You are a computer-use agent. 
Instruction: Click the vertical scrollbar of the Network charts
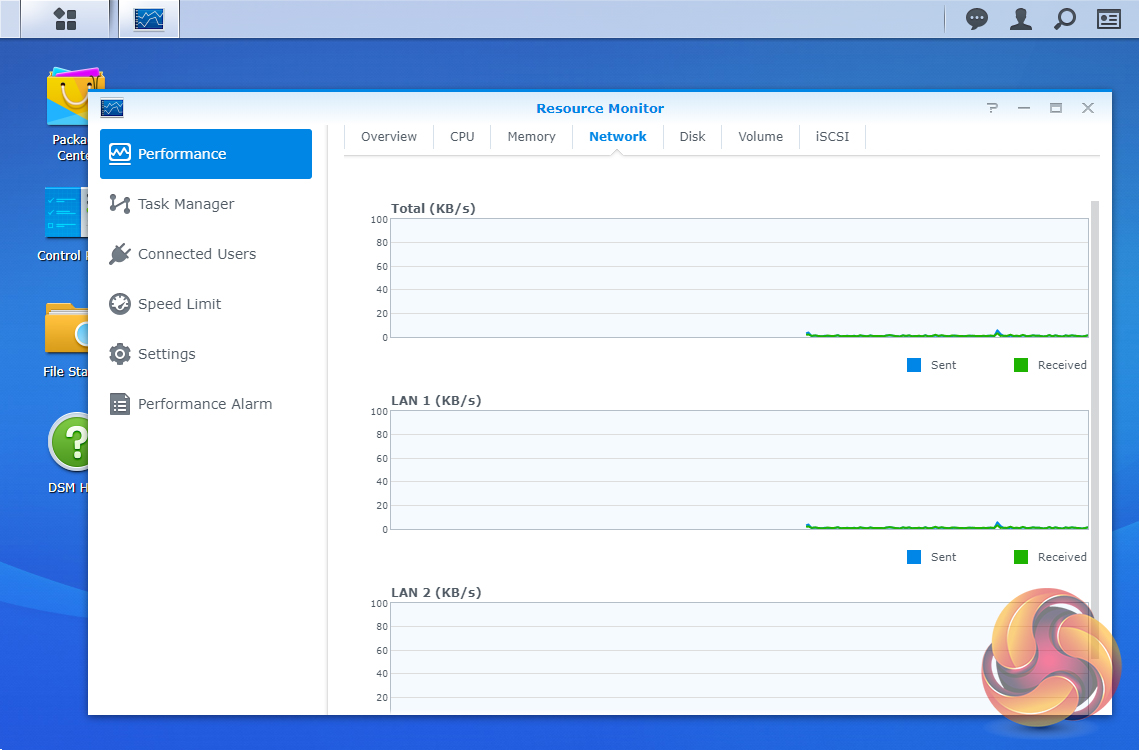point(1094,400)
